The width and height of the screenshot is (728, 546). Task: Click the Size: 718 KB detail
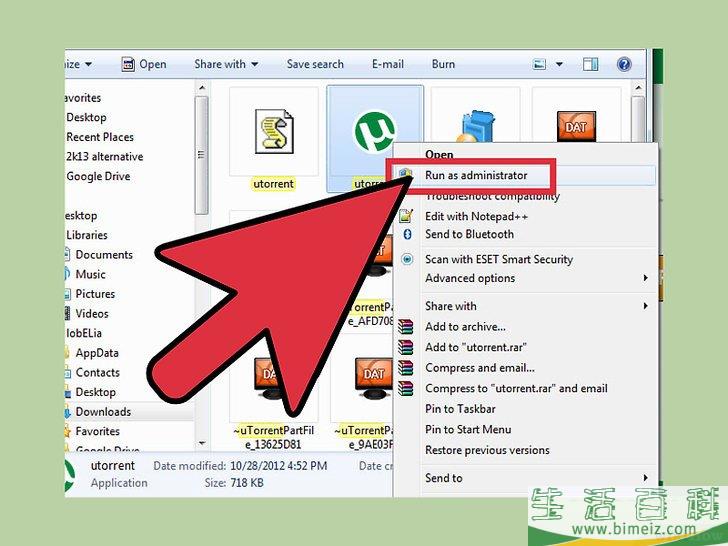[234, 483]
